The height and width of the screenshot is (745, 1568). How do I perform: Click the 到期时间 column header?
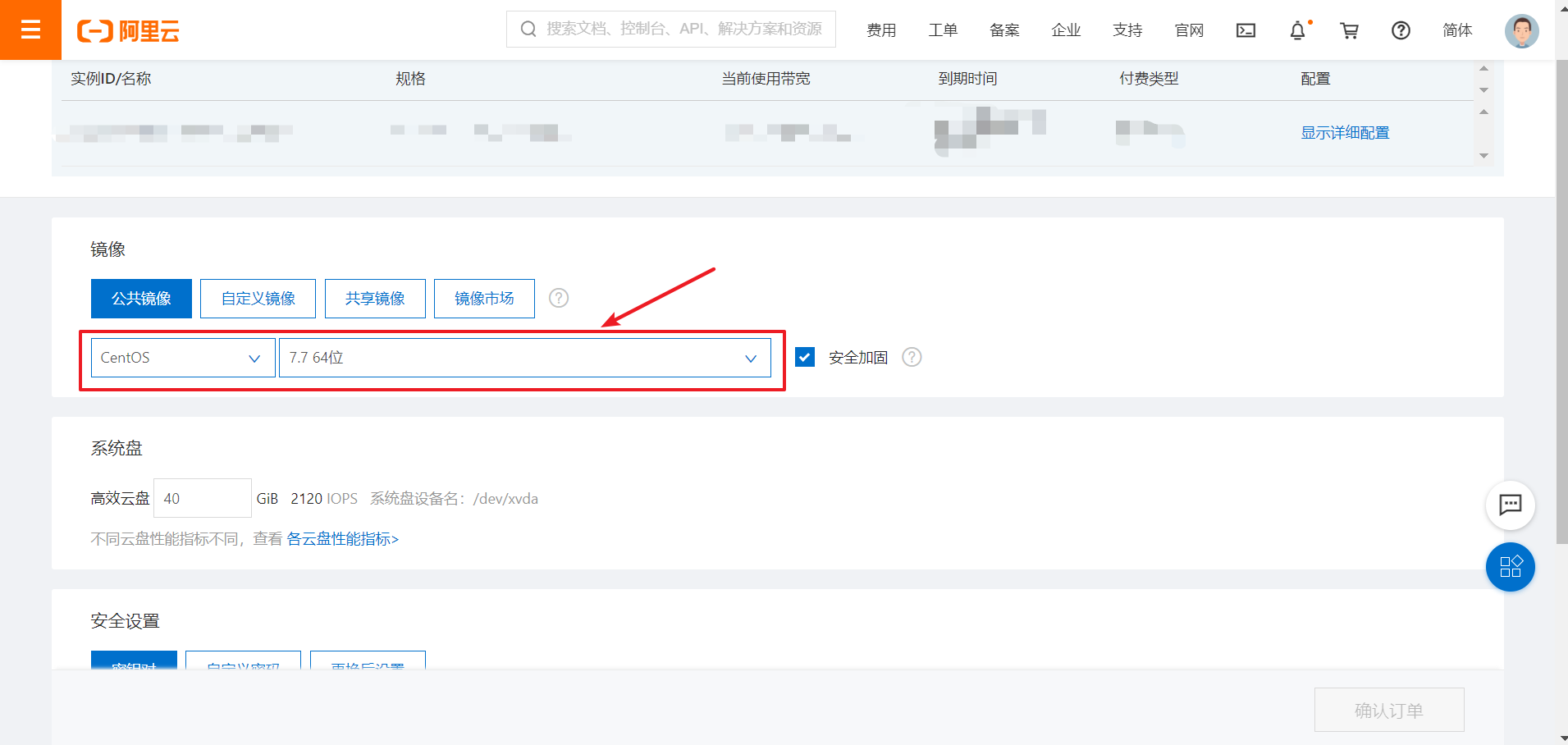(967, 79)
